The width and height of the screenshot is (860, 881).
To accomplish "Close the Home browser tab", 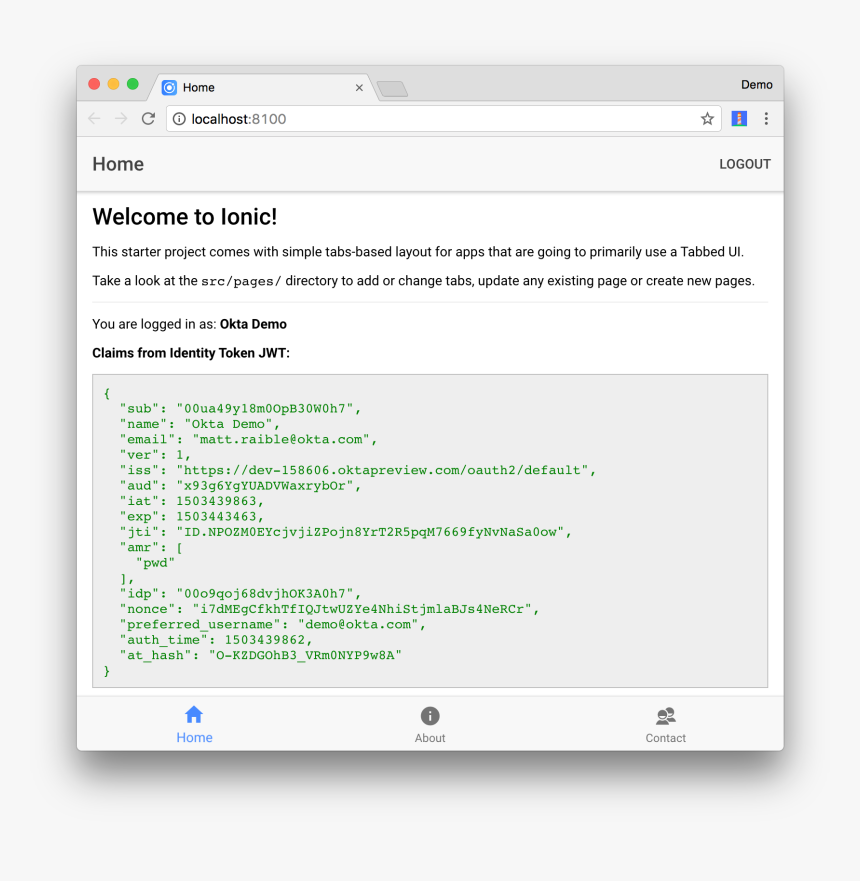I will [x=359, y=88].
